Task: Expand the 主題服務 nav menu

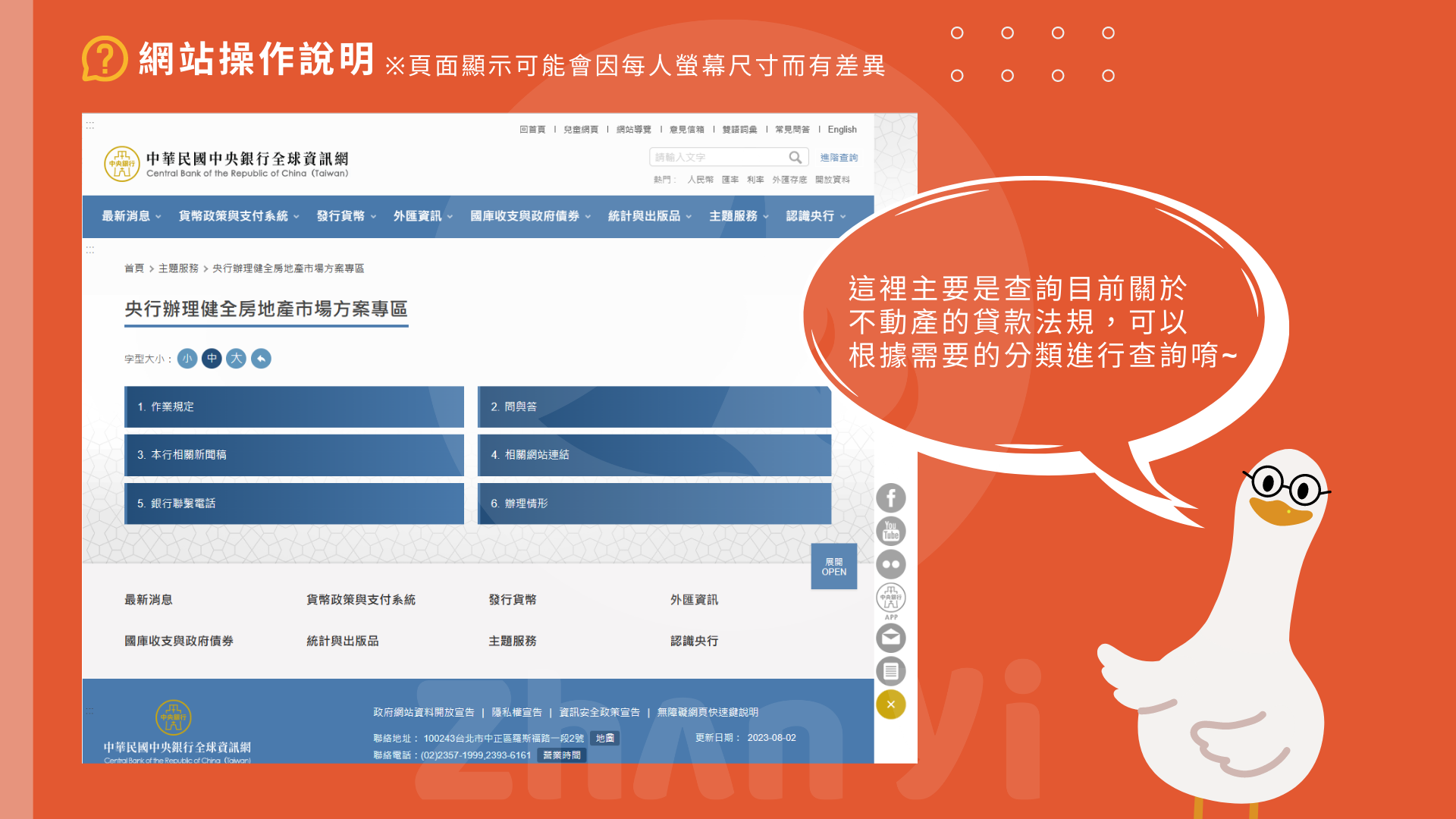Action: click(739, 216)
